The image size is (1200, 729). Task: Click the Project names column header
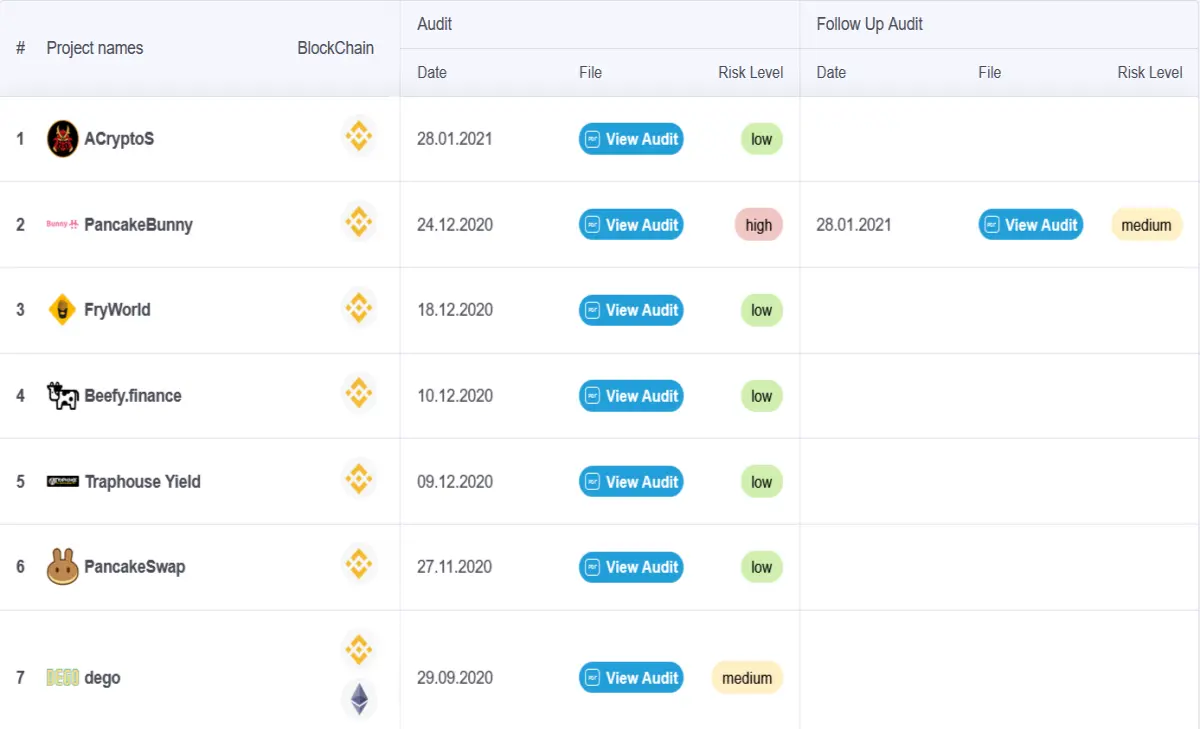[x=95, y=48]
